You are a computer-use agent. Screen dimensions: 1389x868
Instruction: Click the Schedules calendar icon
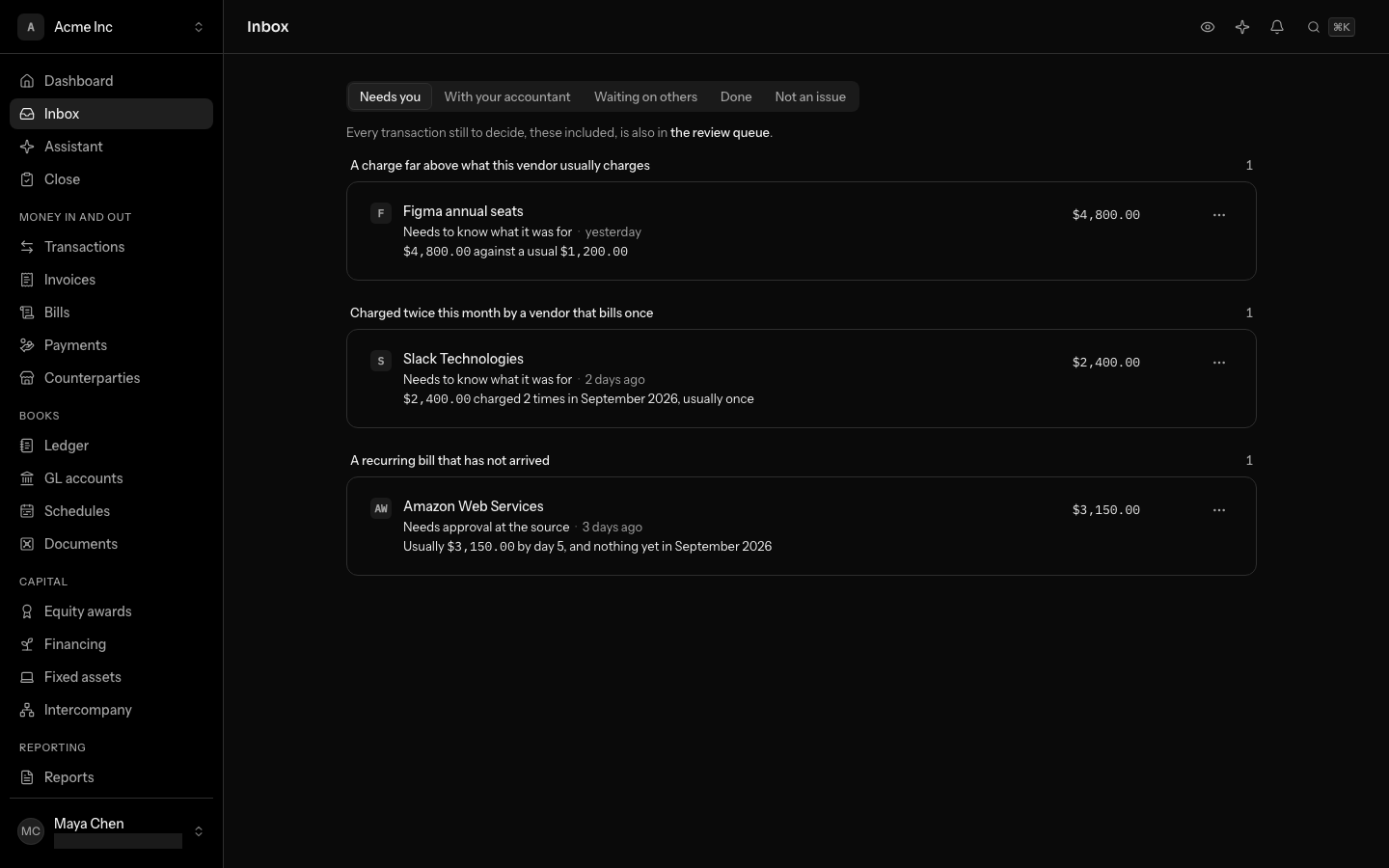(x=27, y=511)
